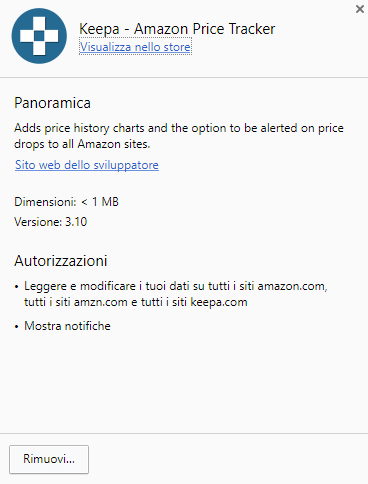Image resolution: width=368 pixels, height=484 pixels.
Task: Open the Visualizza nello store link
Action: tap(135, 47)
